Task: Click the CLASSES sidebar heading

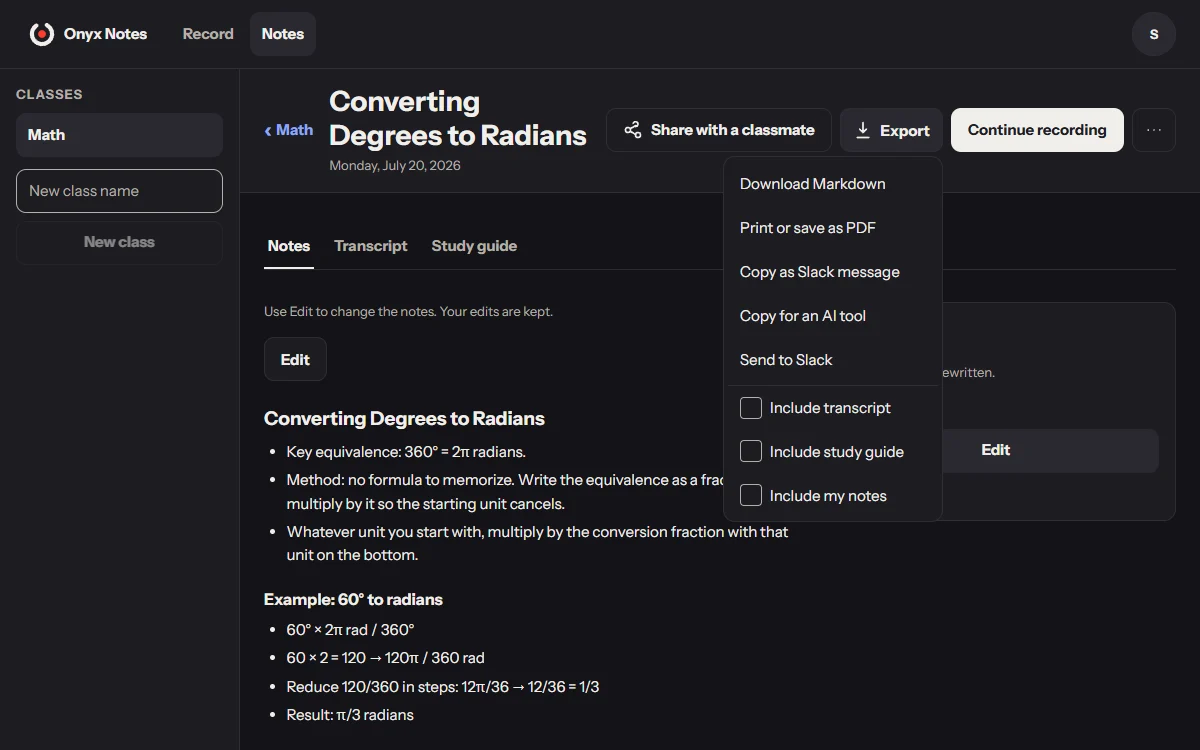Action: 49,94
